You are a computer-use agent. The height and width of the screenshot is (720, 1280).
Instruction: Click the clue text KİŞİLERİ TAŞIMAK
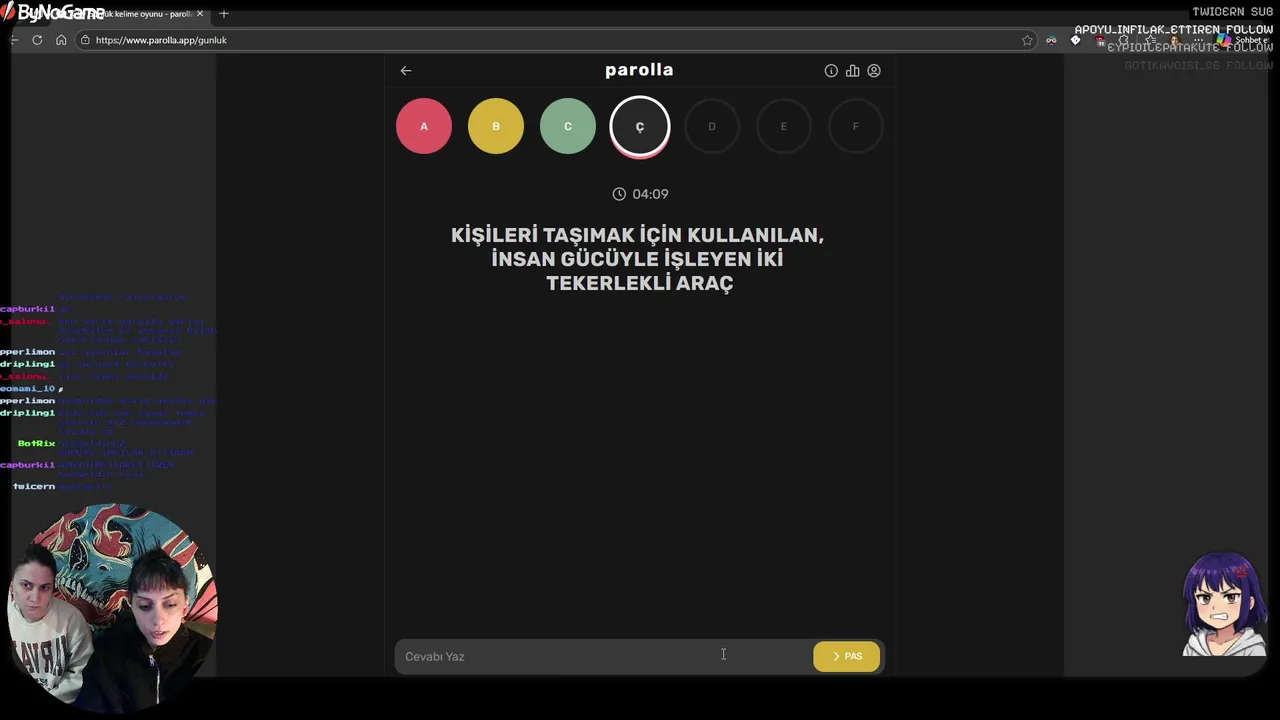638,259
